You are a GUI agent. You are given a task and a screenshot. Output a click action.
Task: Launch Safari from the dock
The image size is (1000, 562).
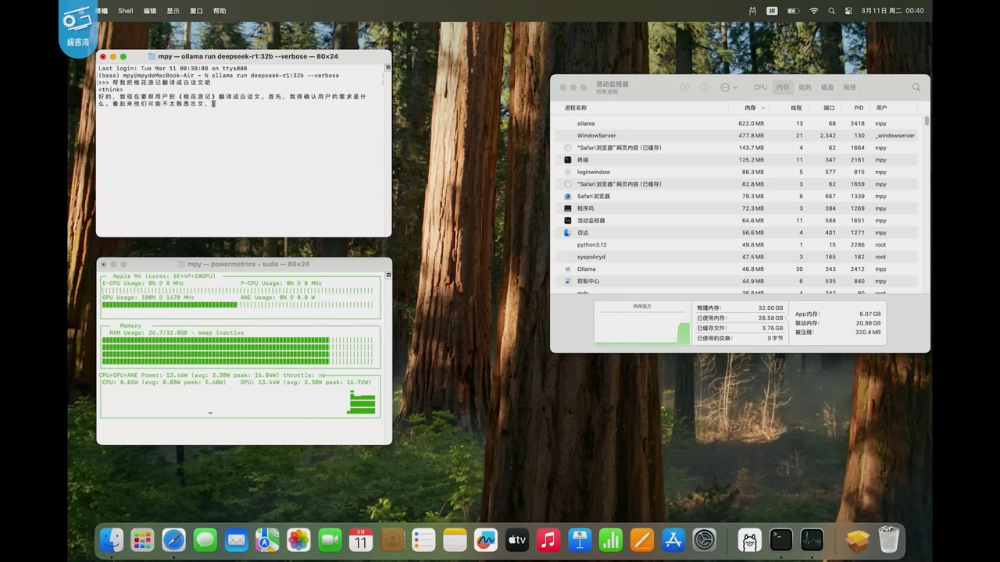[x=174, y=540]
